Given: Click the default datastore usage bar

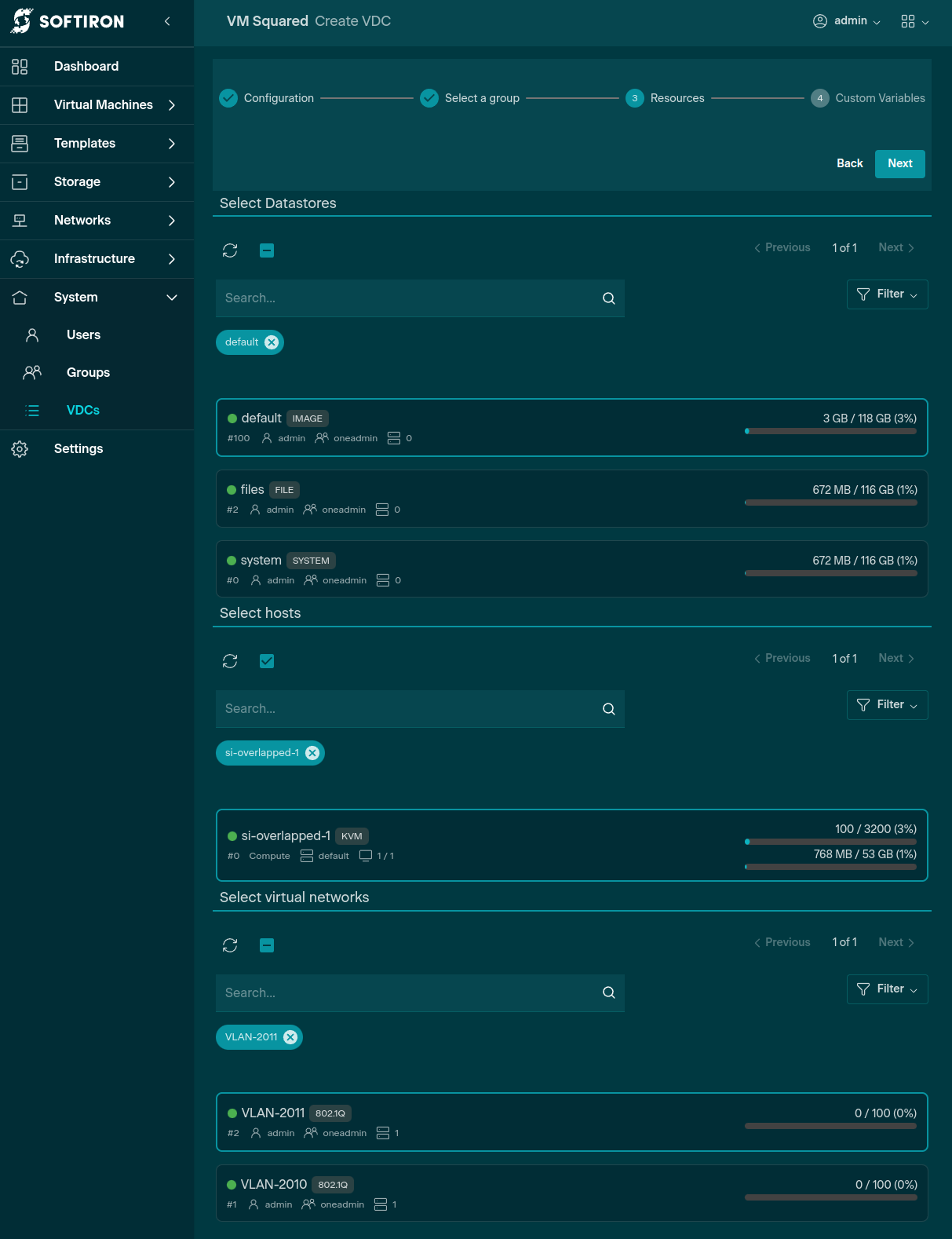Looking at the screenshot, I should coord(830,431).
